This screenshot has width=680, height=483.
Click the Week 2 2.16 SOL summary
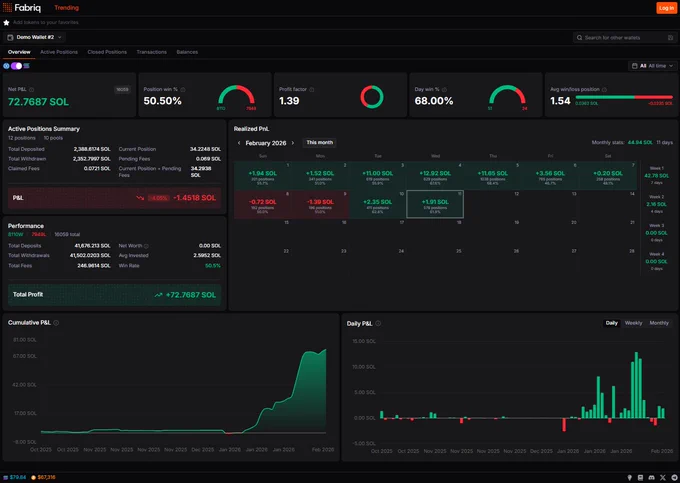tap(657, 204)
